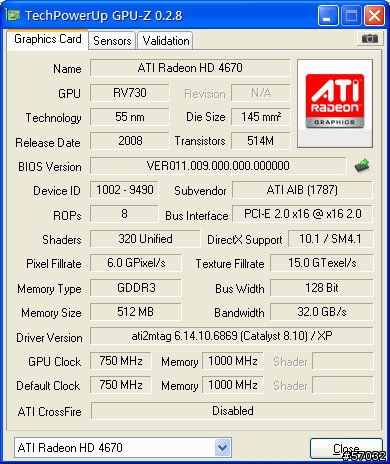Click the "Pixel Fillrate" label
The image size is (390, 464).
pyautogui.click(x=54, y=264)
